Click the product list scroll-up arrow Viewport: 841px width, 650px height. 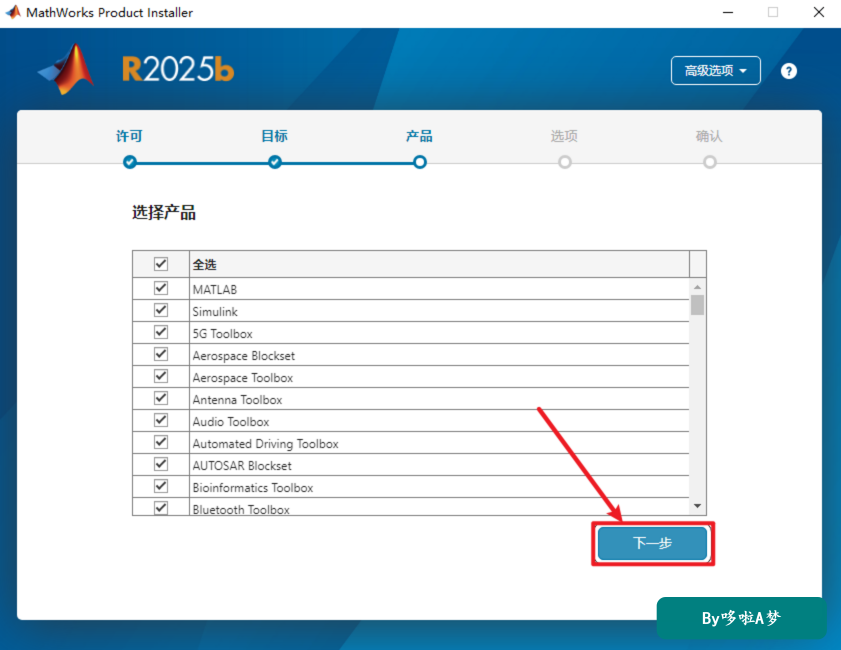click(697, 287)
